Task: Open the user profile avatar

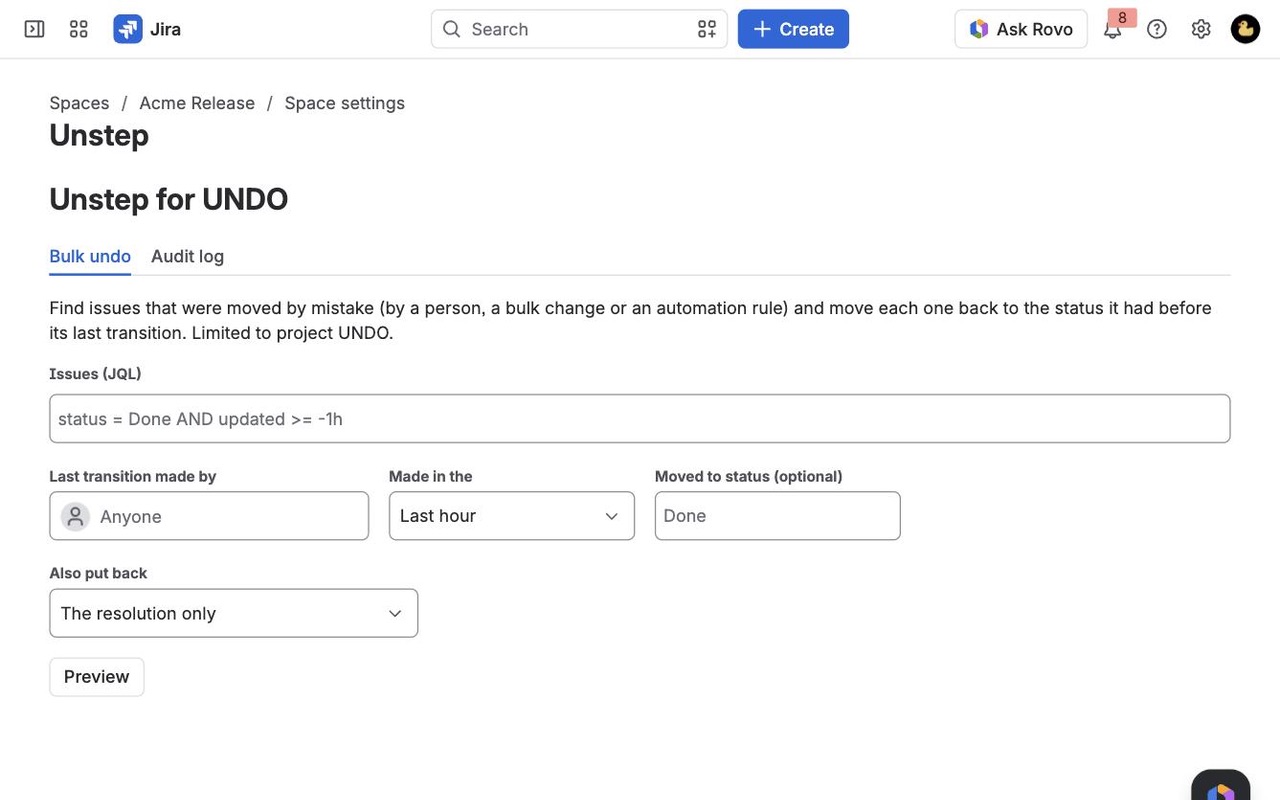Action: (1245, 29)
